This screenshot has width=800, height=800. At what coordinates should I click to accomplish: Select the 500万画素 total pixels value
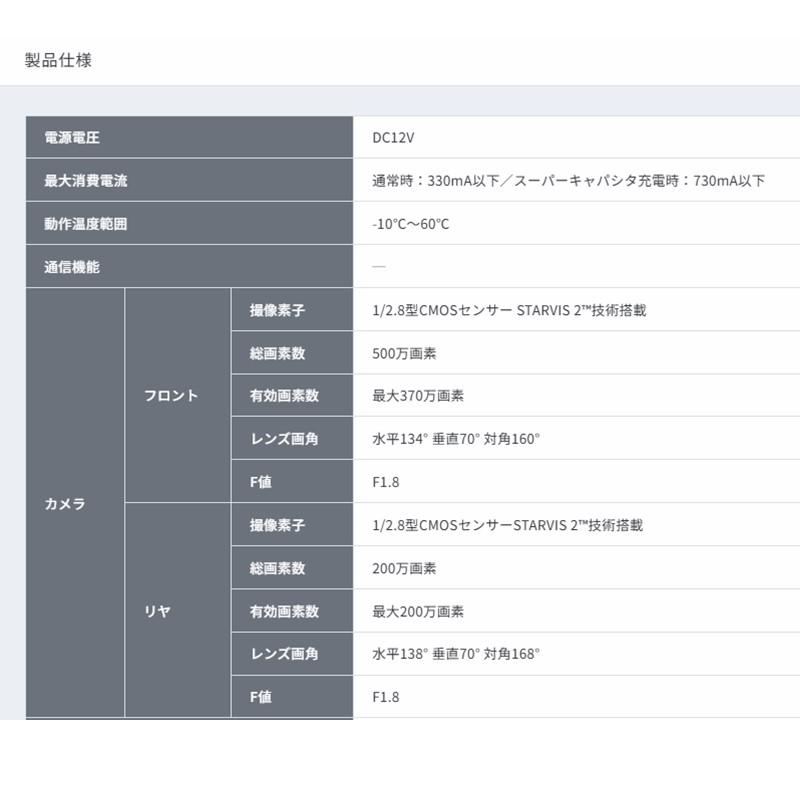click(404, 353)
